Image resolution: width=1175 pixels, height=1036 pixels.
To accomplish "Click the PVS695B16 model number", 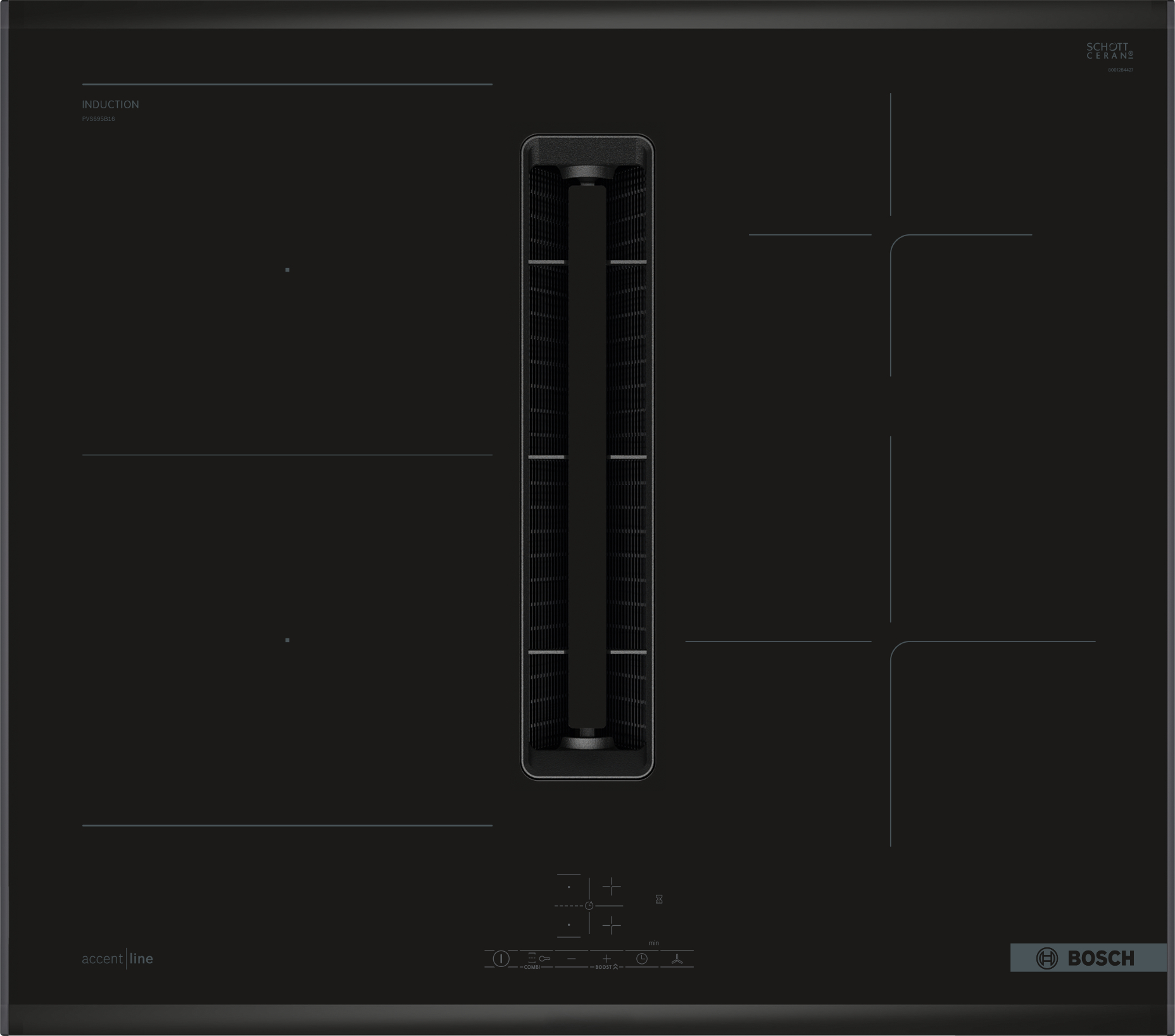I will pos(98,119).
